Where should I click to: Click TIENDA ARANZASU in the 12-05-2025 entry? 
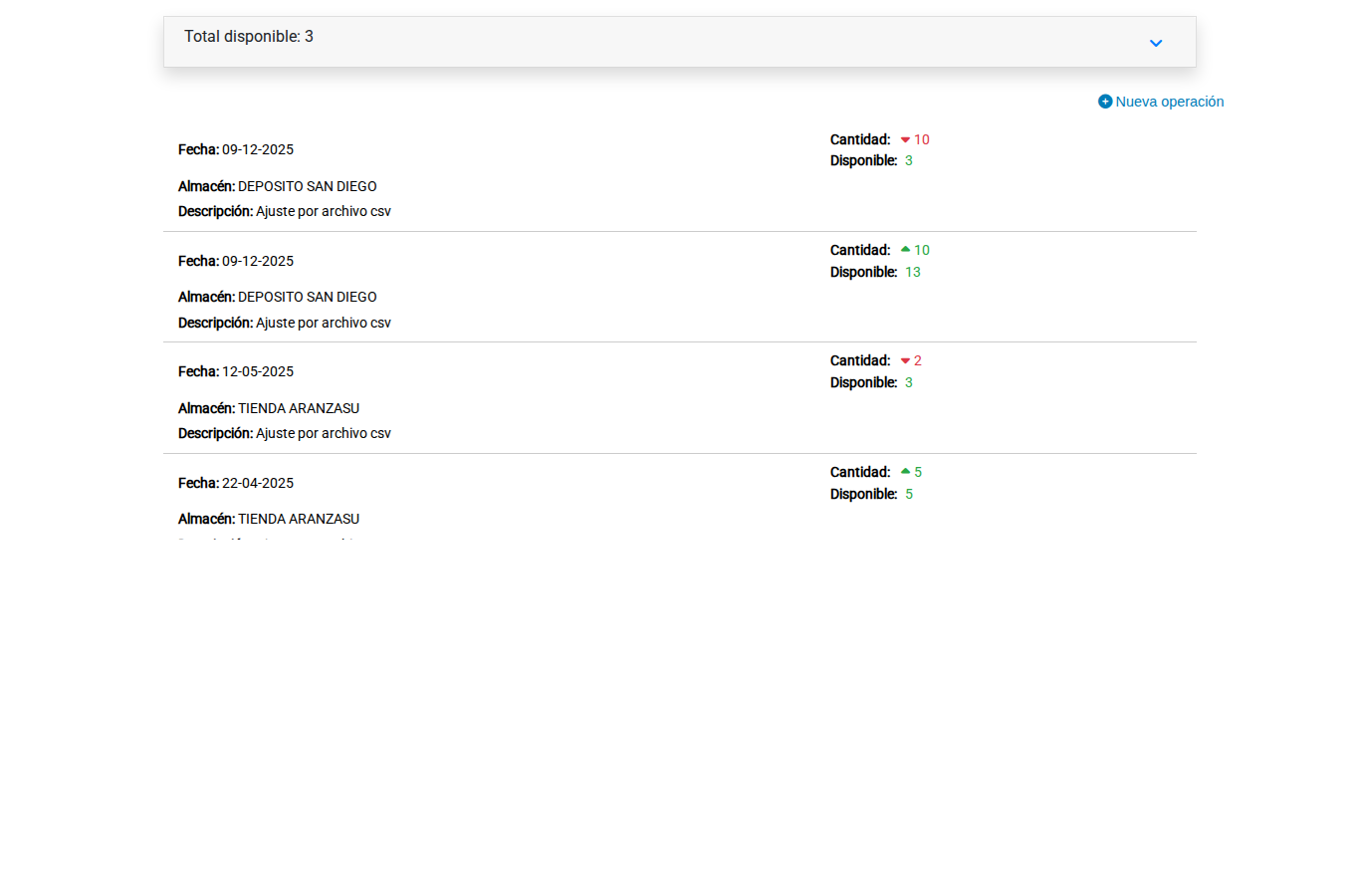(298, 408)
